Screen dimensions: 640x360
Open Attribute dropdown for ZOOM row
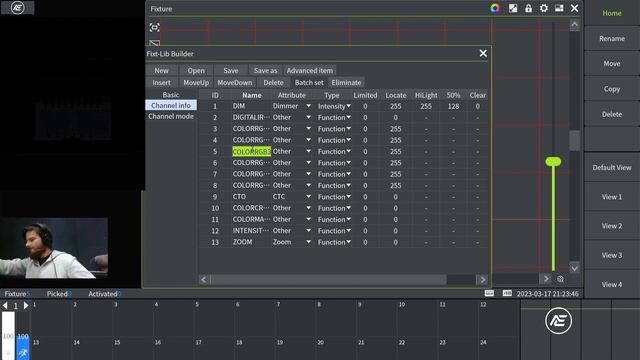pyautogui.click(x=308, y=242)
